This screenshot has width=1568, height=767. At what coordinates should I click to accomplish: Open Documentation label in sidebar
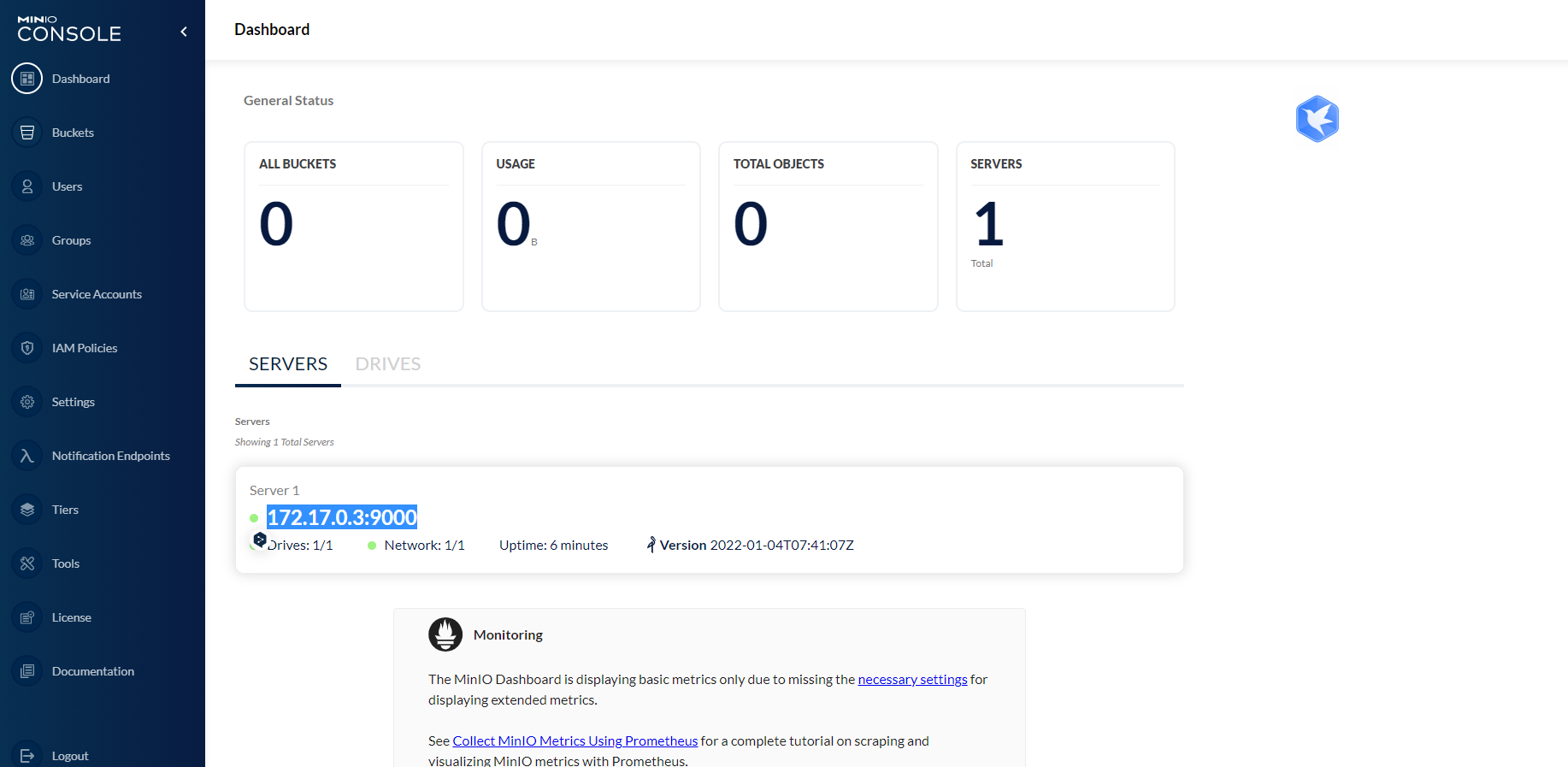click(93, 671)
